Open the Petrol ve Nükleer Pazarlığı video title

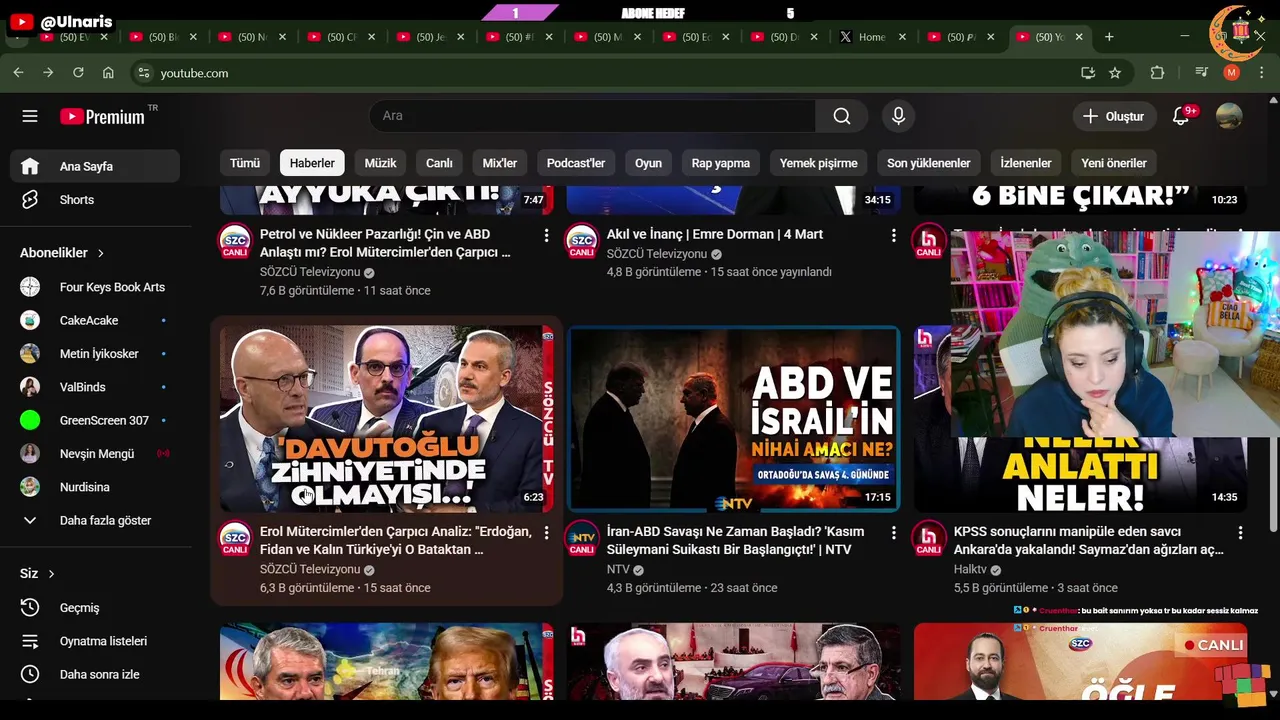click(385, 243)
